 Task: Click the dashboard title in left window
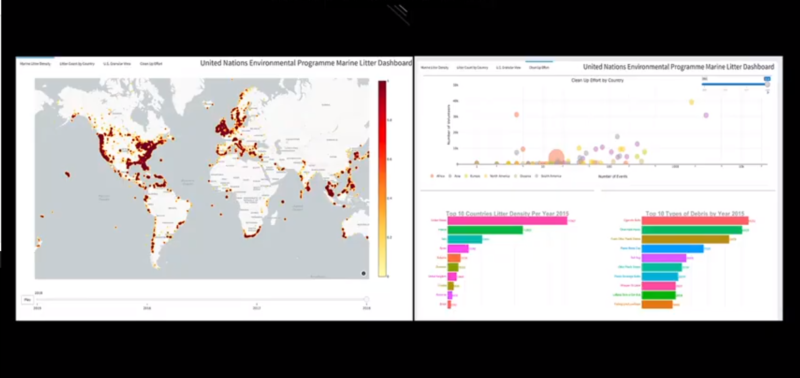click(306, 63)
